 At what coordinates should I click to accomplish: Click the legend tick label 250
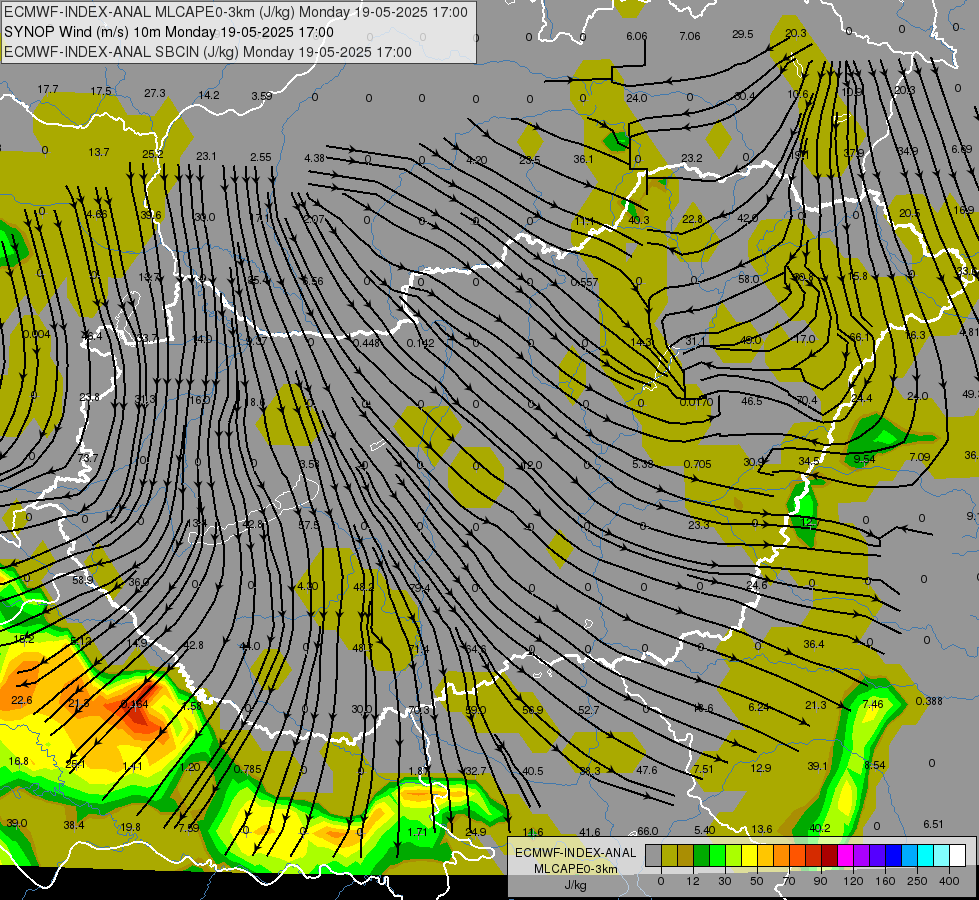917,882
